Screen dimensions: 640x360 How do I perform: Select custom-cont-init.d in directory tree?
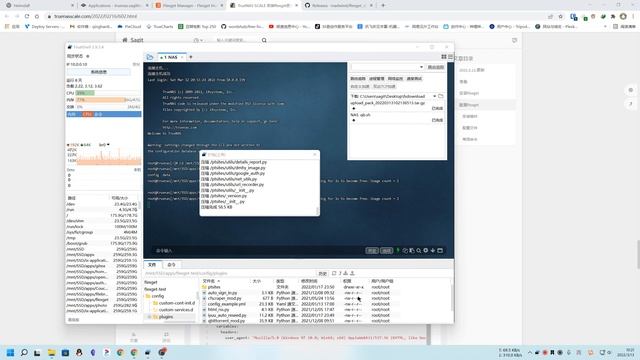[x=176, y=303]
